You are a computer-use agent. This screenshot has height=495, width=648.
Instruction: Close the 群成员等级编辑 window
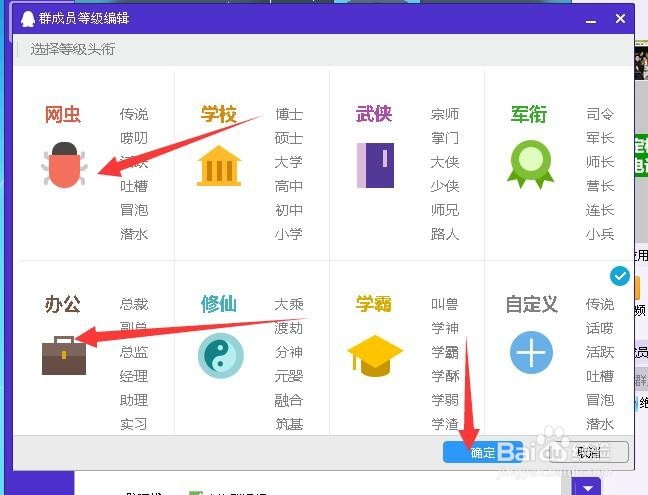tap(620, 19)
